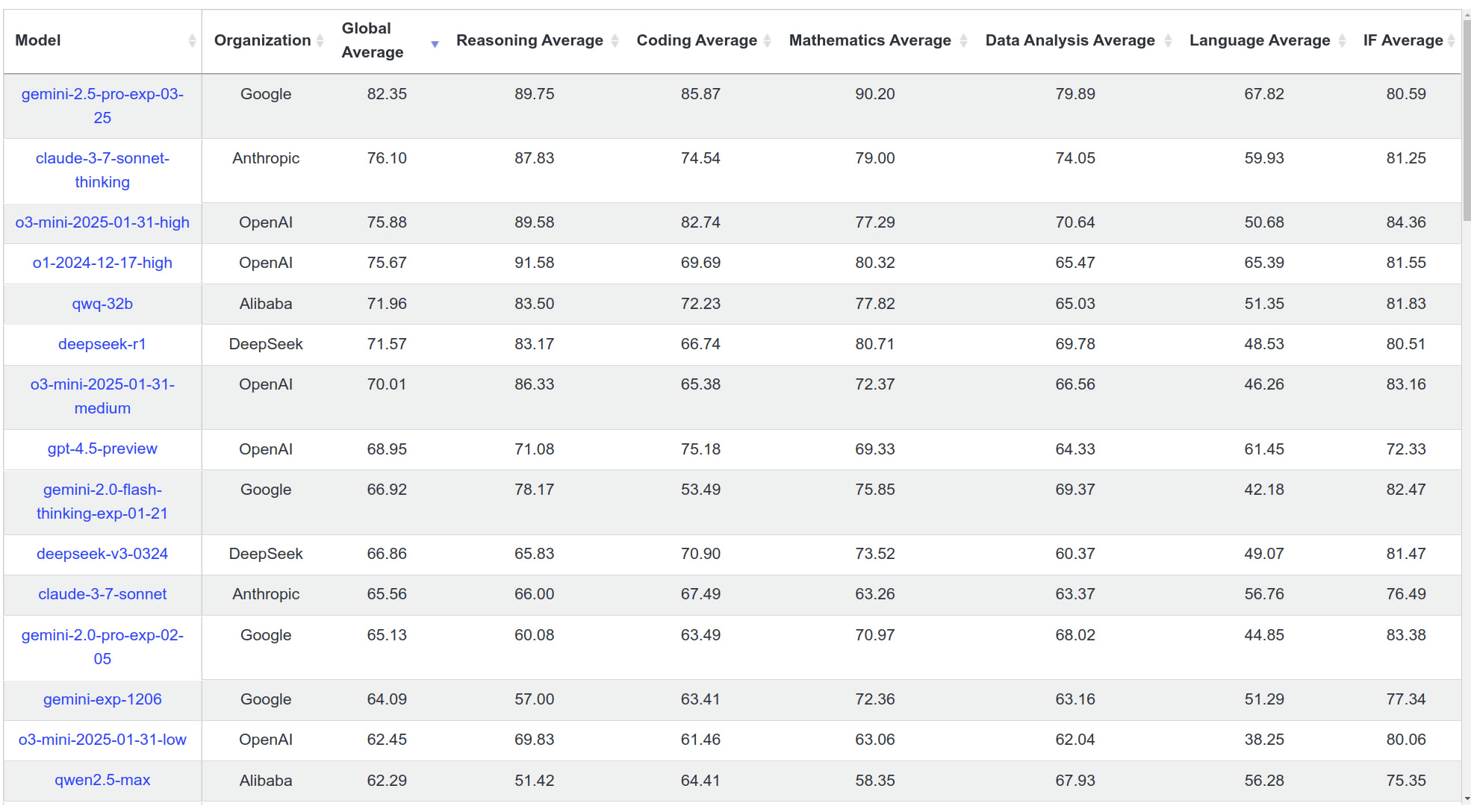Sort using Mathematics Average arrows icon
This screenshot has width=1471, height=812.
pos(963,41)
